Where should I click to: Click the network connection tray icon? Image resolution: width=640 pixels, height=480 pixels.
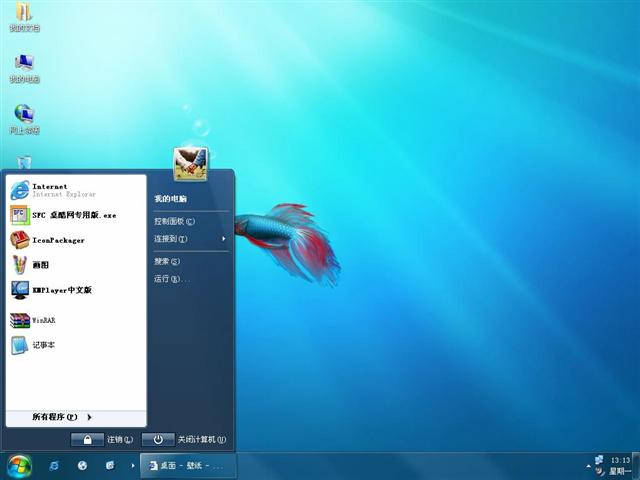[599, 460]
